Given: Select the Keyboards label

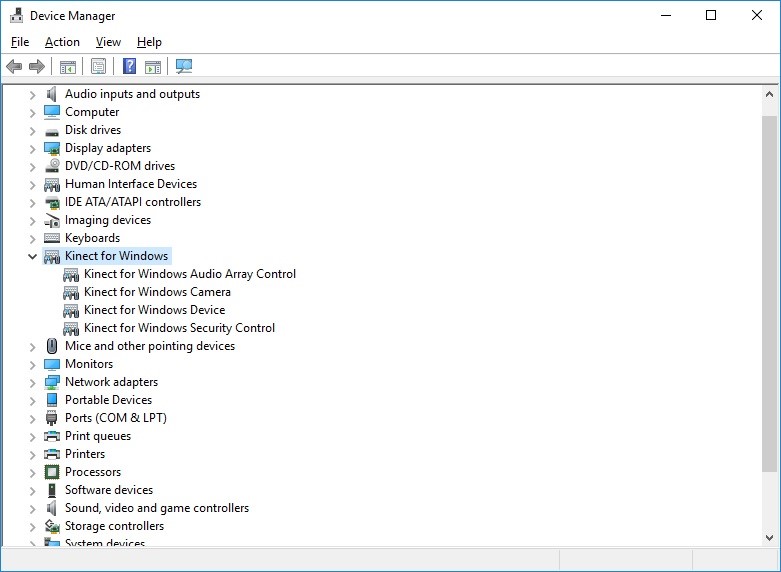Looking at the screenshot, I should 93,238.
